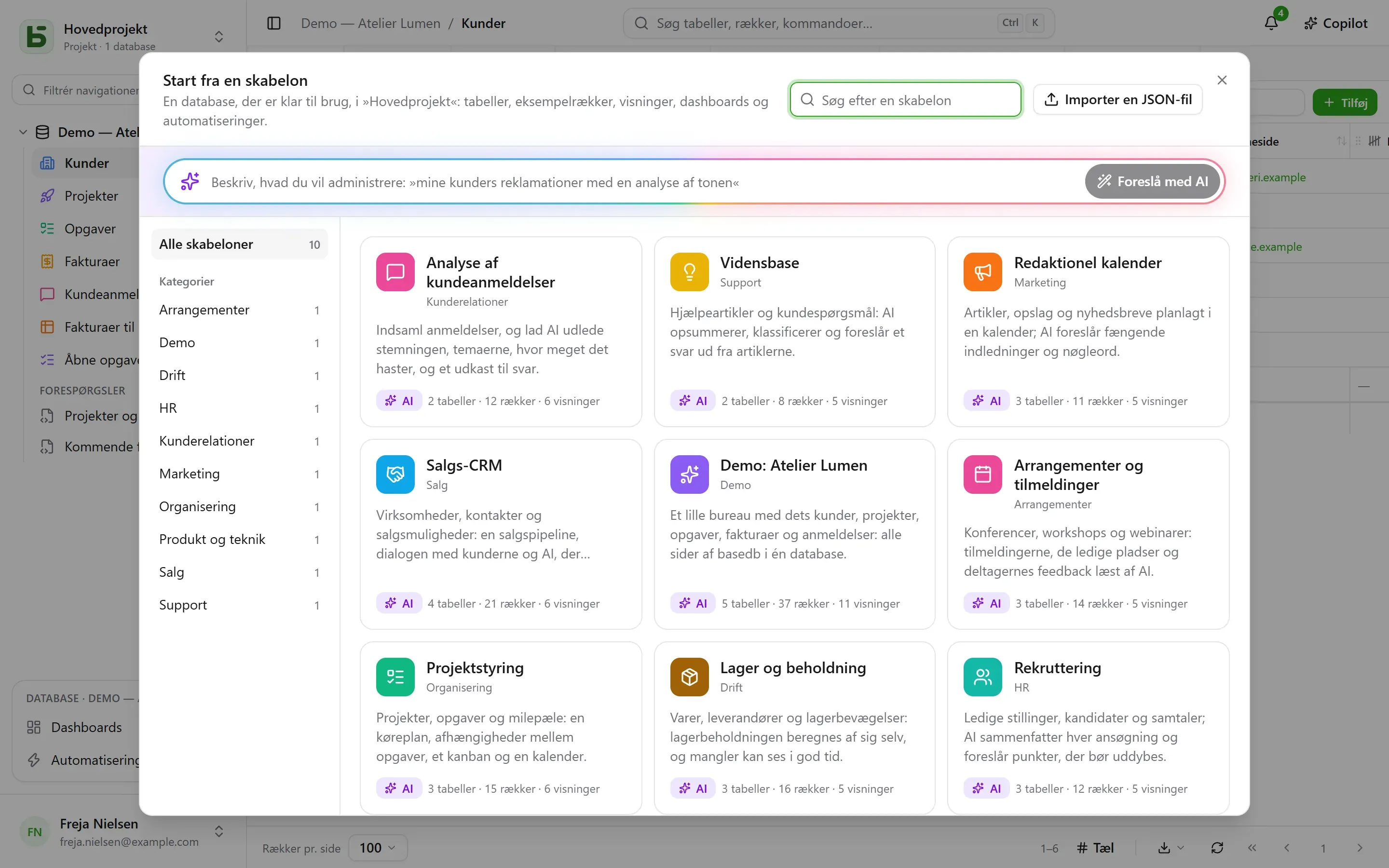Open Projekter in the sidebar
The width and height of the screenshot is (1389, 868).
click(x=91, y=196)
